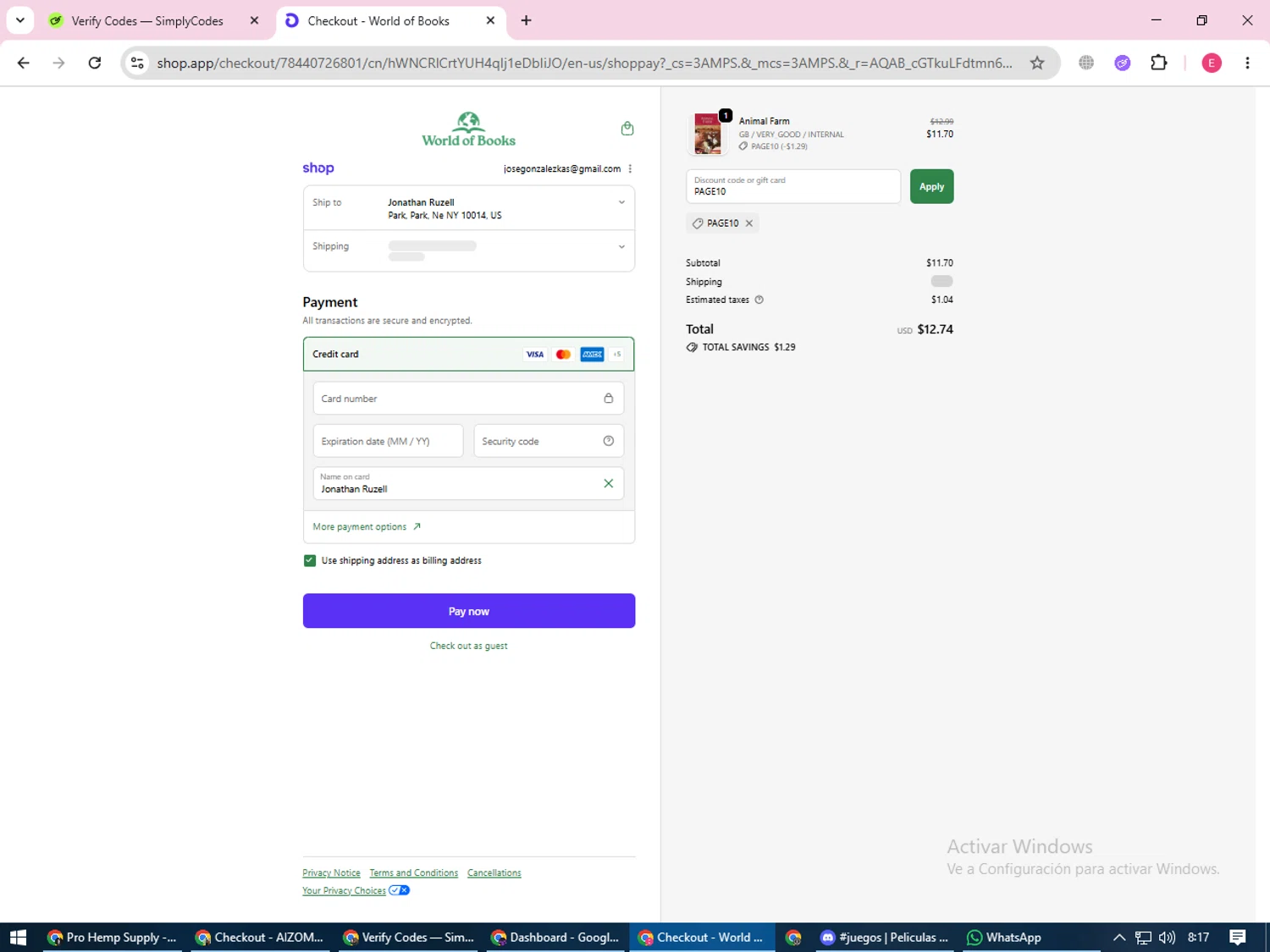Switch to Pro Hemp Supply taskbar window
This screenshot has height=952, width=1270.
(113, 938)
